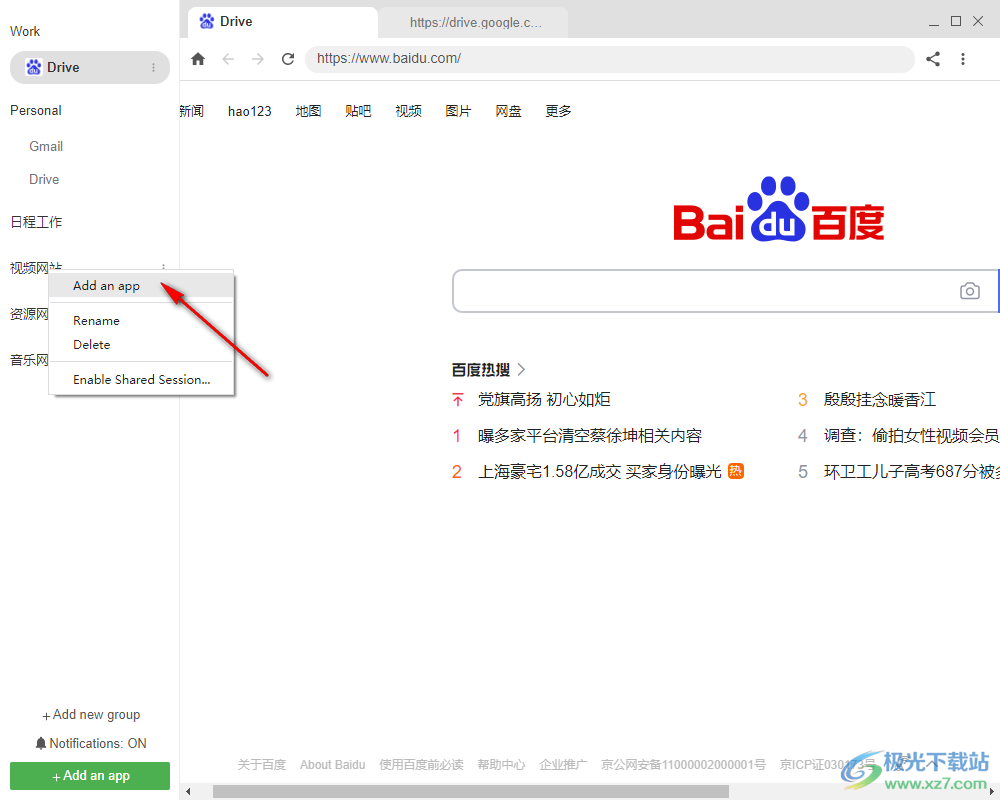Select the Personal group label
The width and height of the screenshot is (1000, 800).
(36, 110)
